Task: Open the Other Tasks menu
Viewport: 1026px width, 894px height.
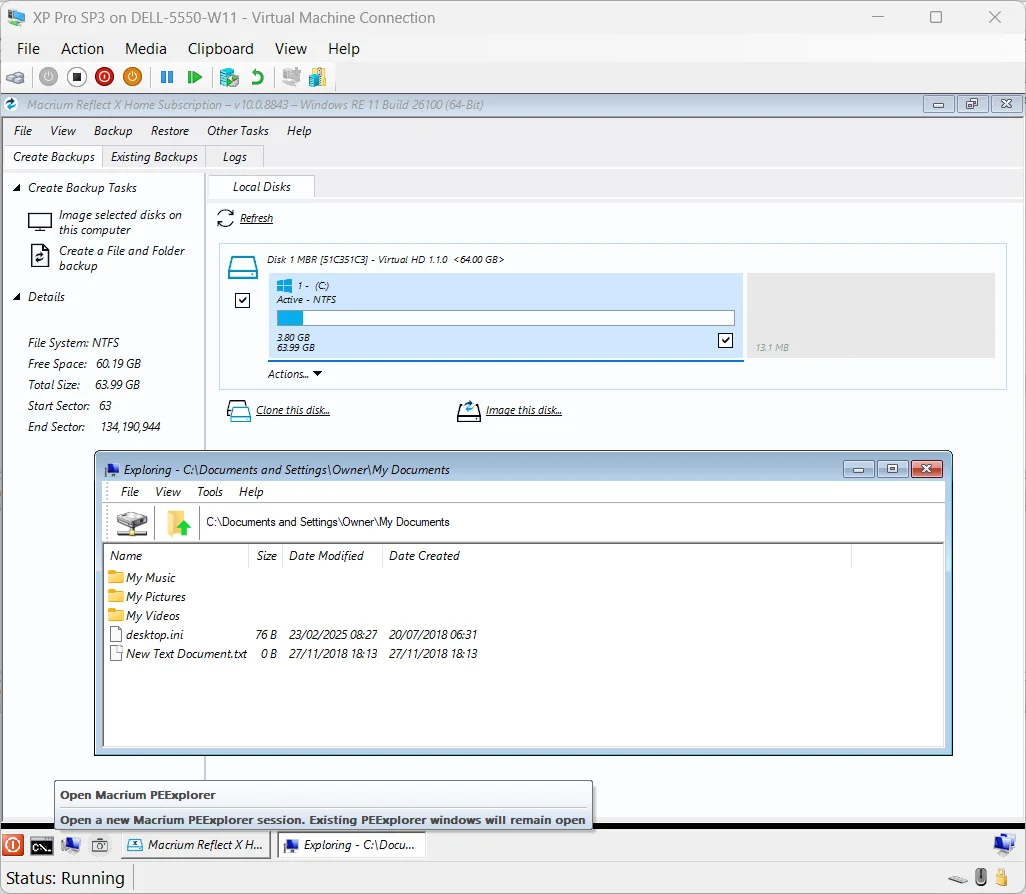Action: pyautogui.click(x=238, y=131)
